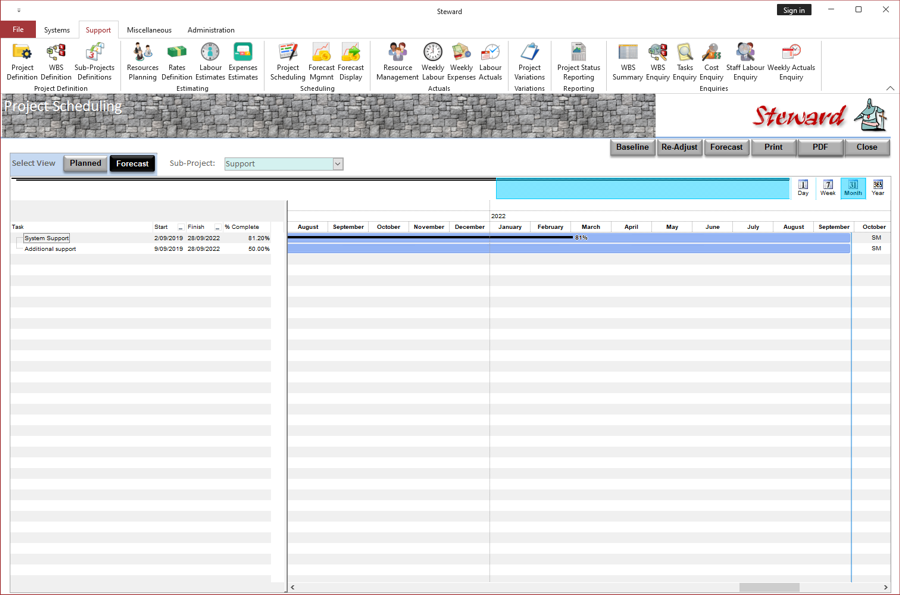This screenshot has width=900, height=595.
Task: Open Weekly Actuals Enquiry
Action: coord(791,62)
